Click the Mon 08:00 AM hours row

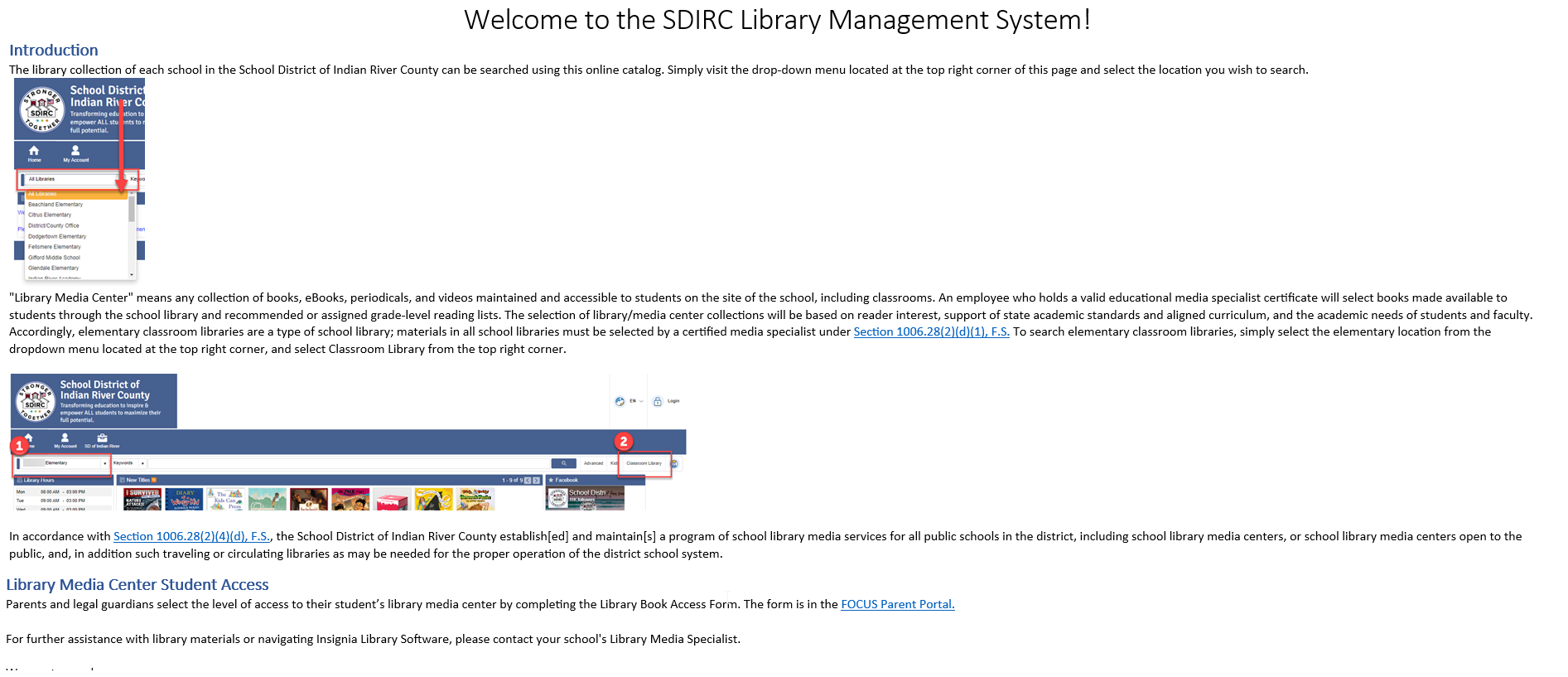point(63,491)
